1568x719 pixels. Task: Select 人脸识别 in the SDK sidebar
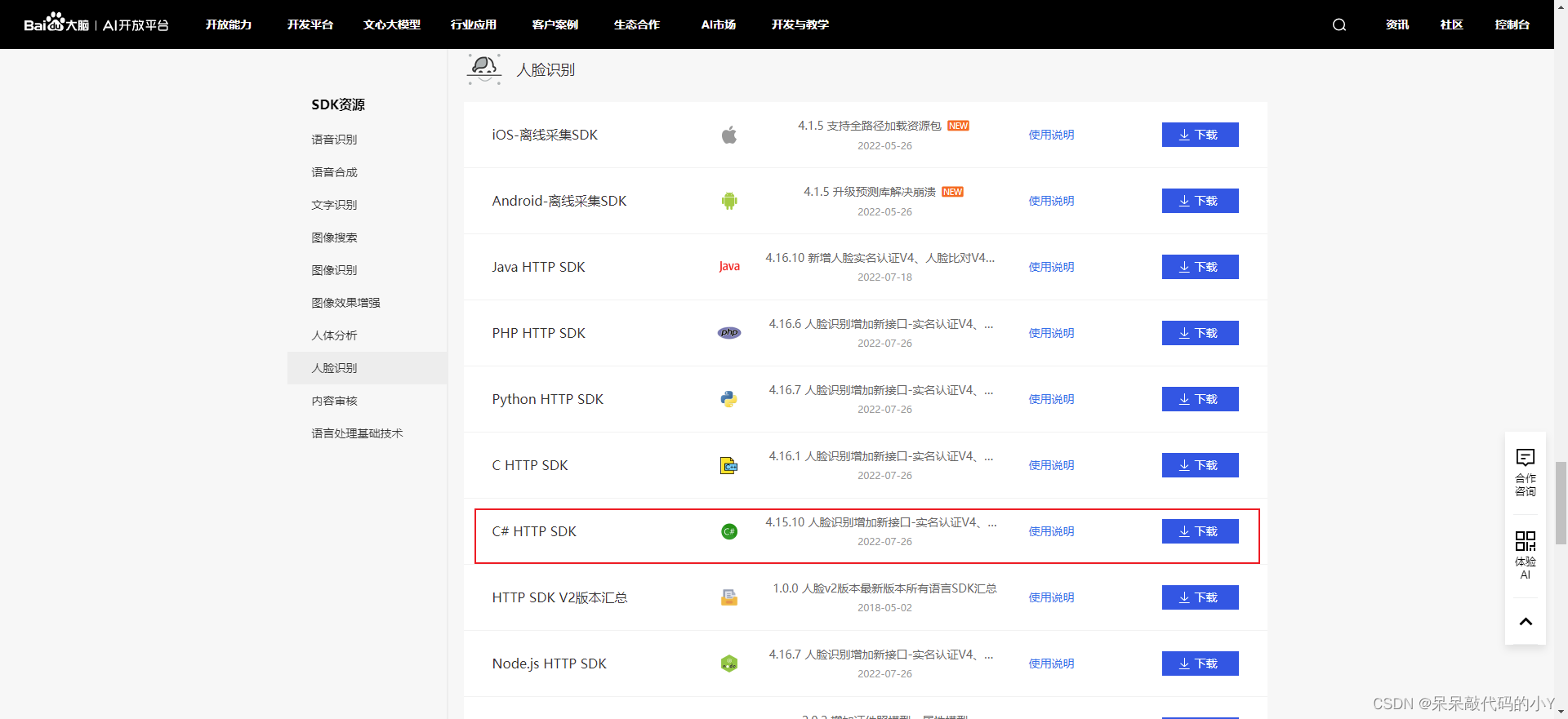pyautogui.click(x=367, y=368)
